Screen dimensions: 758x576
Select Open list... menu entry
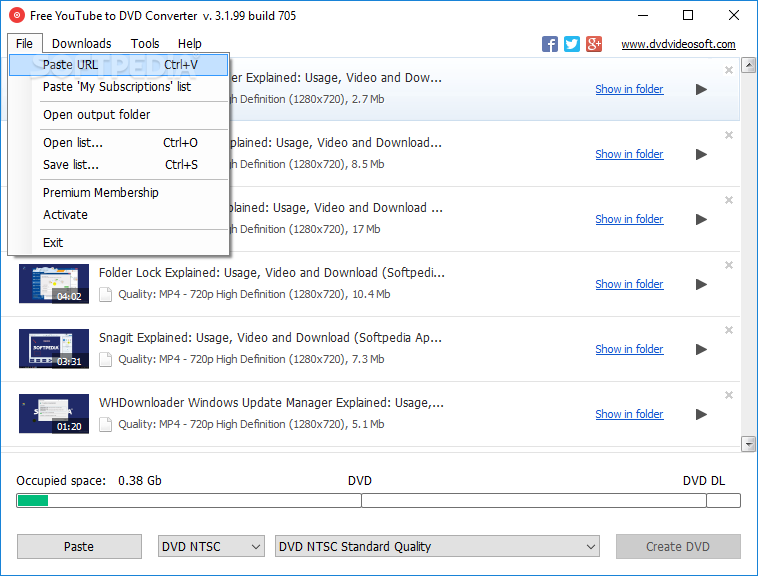click(118, 143)
